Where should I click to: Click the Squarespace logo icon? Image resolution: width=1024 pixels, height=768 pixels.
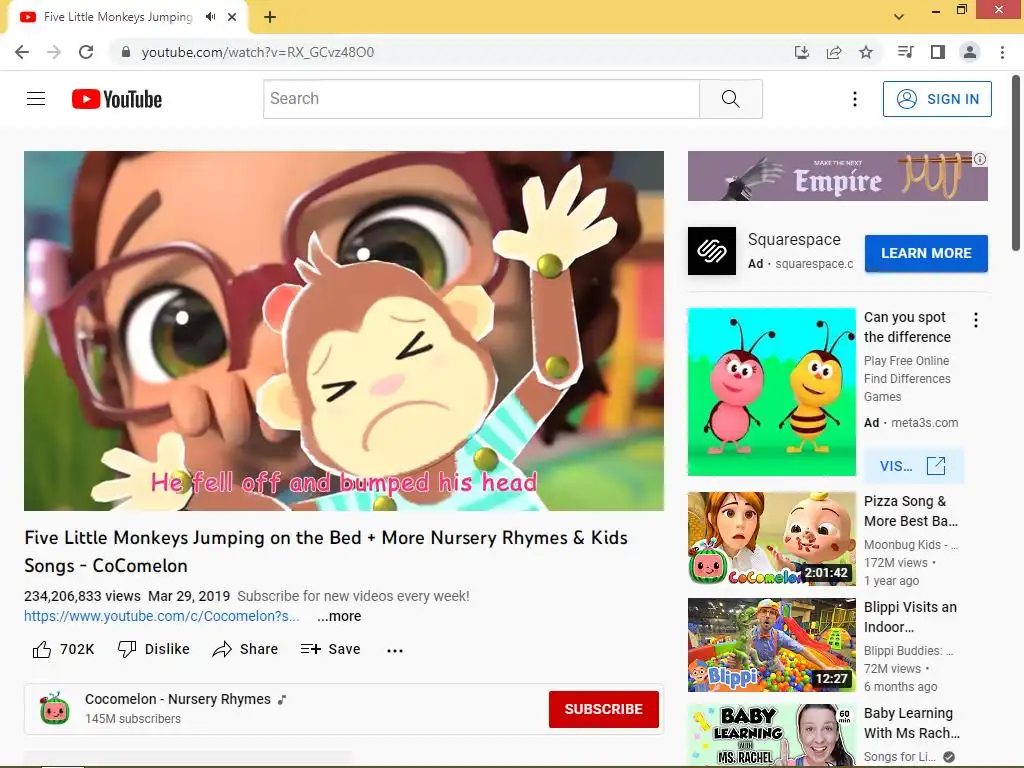click(712, 251)
